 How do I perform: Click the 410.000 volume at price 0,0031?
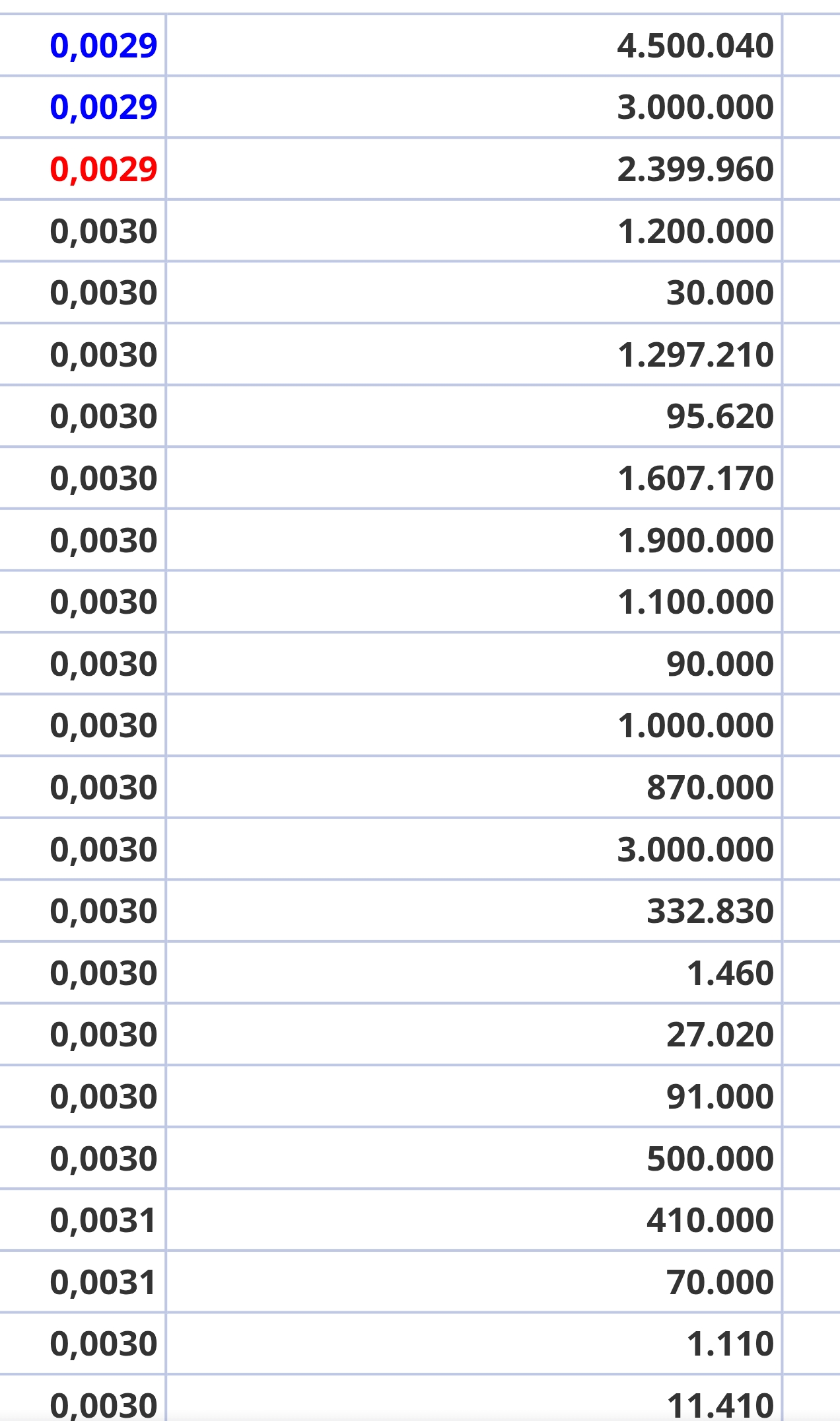pos(473,1220)
